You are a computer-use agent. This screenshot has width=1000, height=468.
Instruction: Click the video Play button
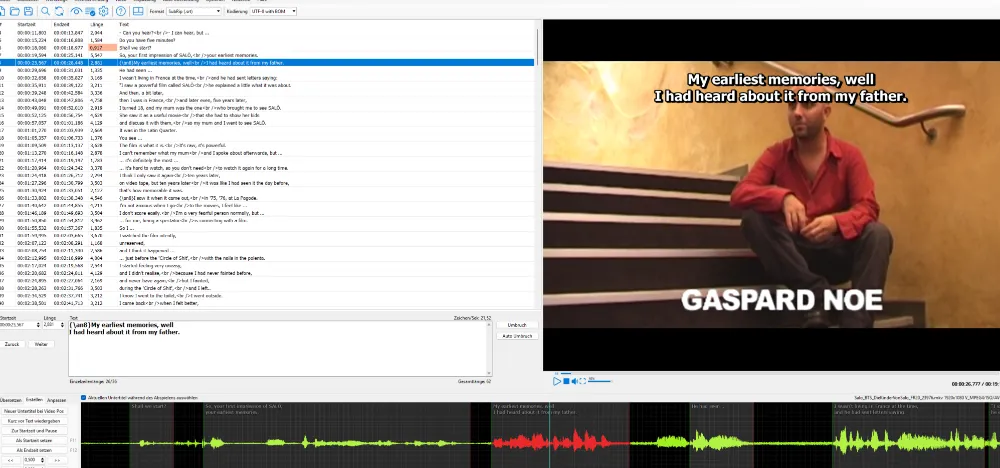point(557,381)
